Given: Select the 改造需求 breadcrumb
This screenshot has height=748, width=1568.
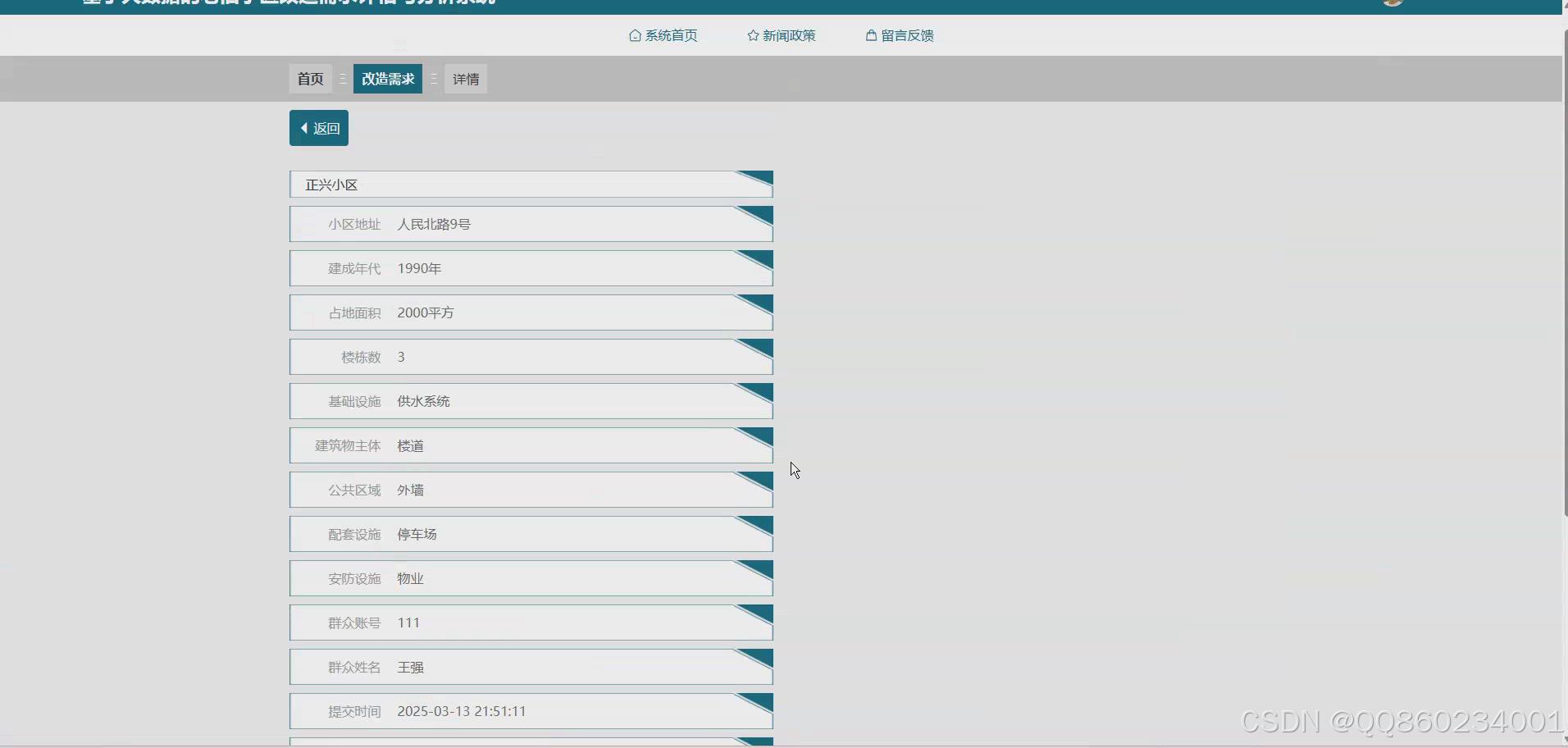Looking at the screenshot, I should click(388, 79).
